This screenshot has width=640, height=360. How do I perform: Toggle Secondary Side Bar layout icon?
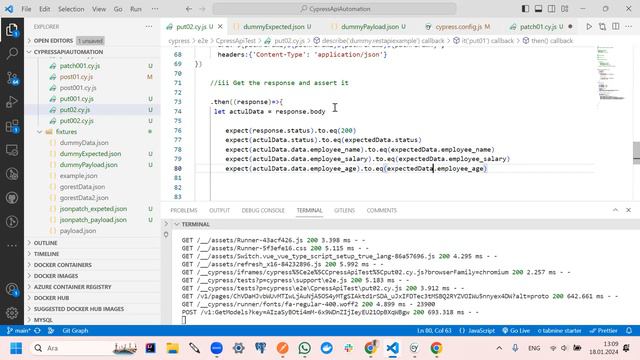click(x=551, y=9)
